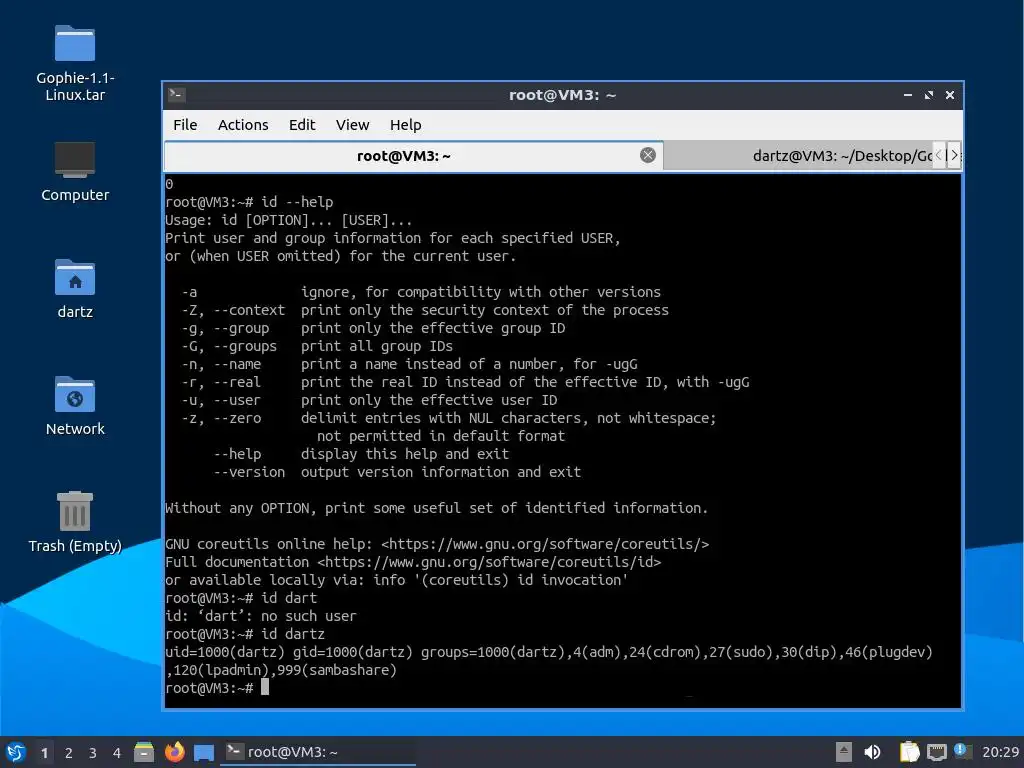Switch to workspace 1
Viewport: 1024px width, 768px height.
click(x=44, y=753)
